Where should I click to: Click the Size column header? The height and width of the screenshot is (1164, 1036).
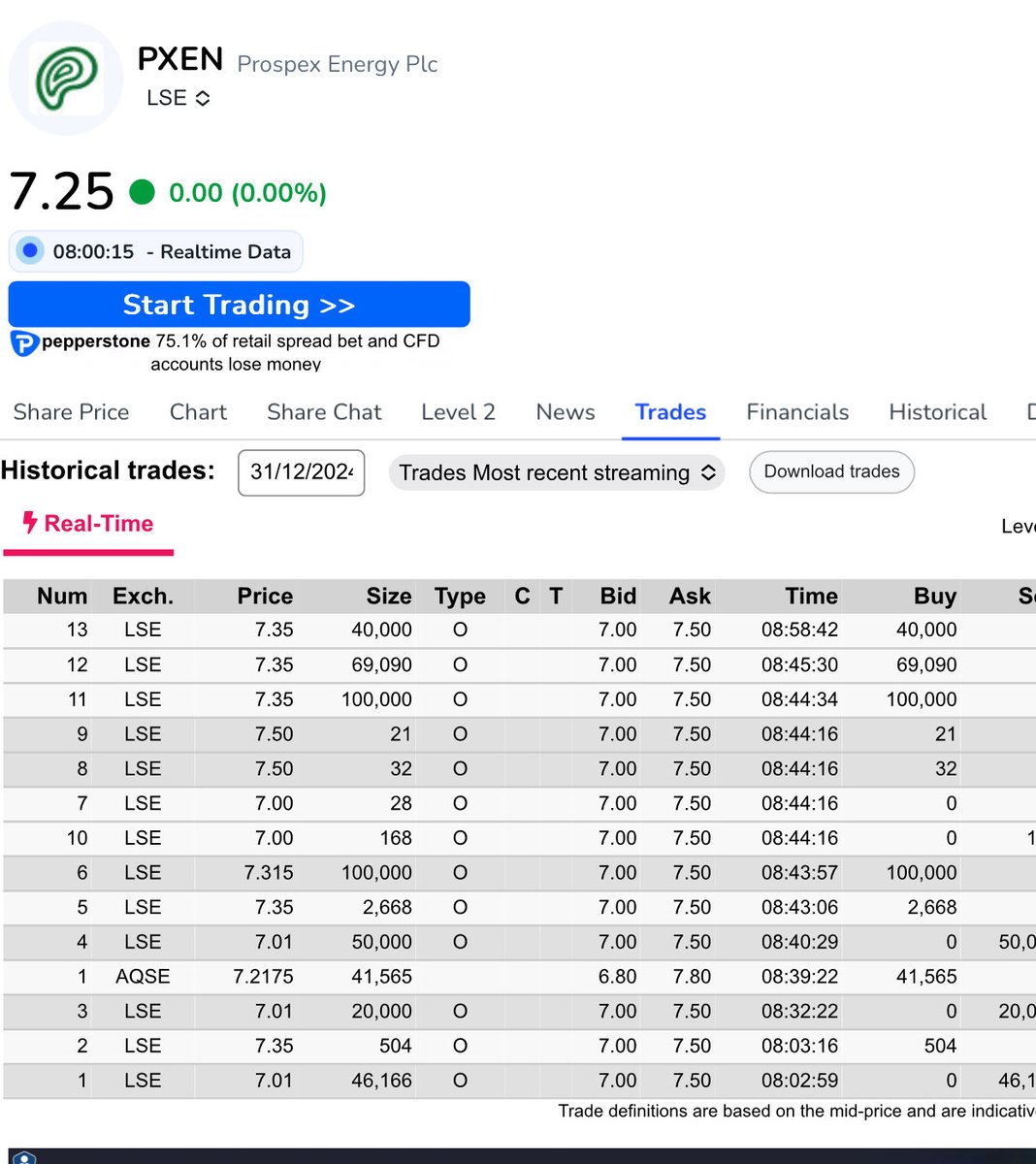[389, 596]
